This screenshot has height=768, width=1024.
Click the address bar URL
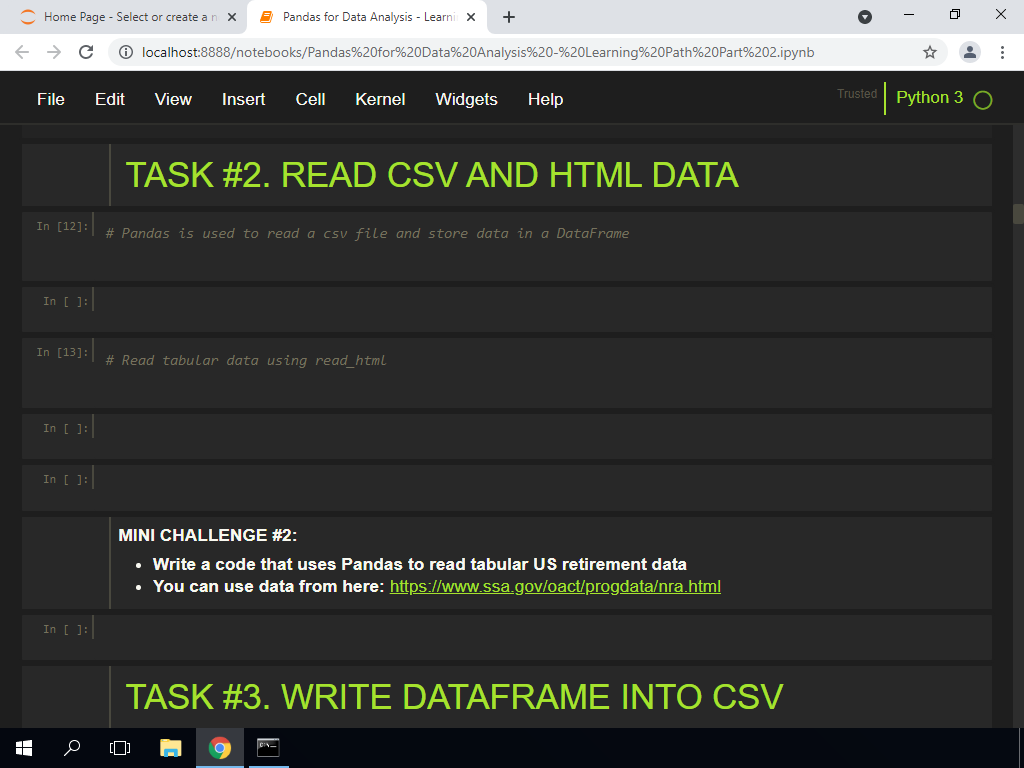tap(478, 52)
